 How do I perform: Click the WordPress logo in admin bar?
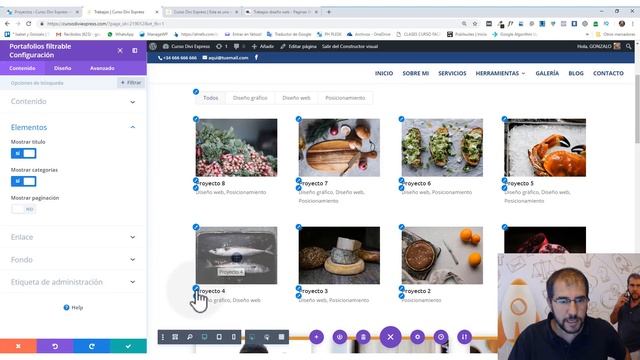pyautogui.click(x=153, y=47)
